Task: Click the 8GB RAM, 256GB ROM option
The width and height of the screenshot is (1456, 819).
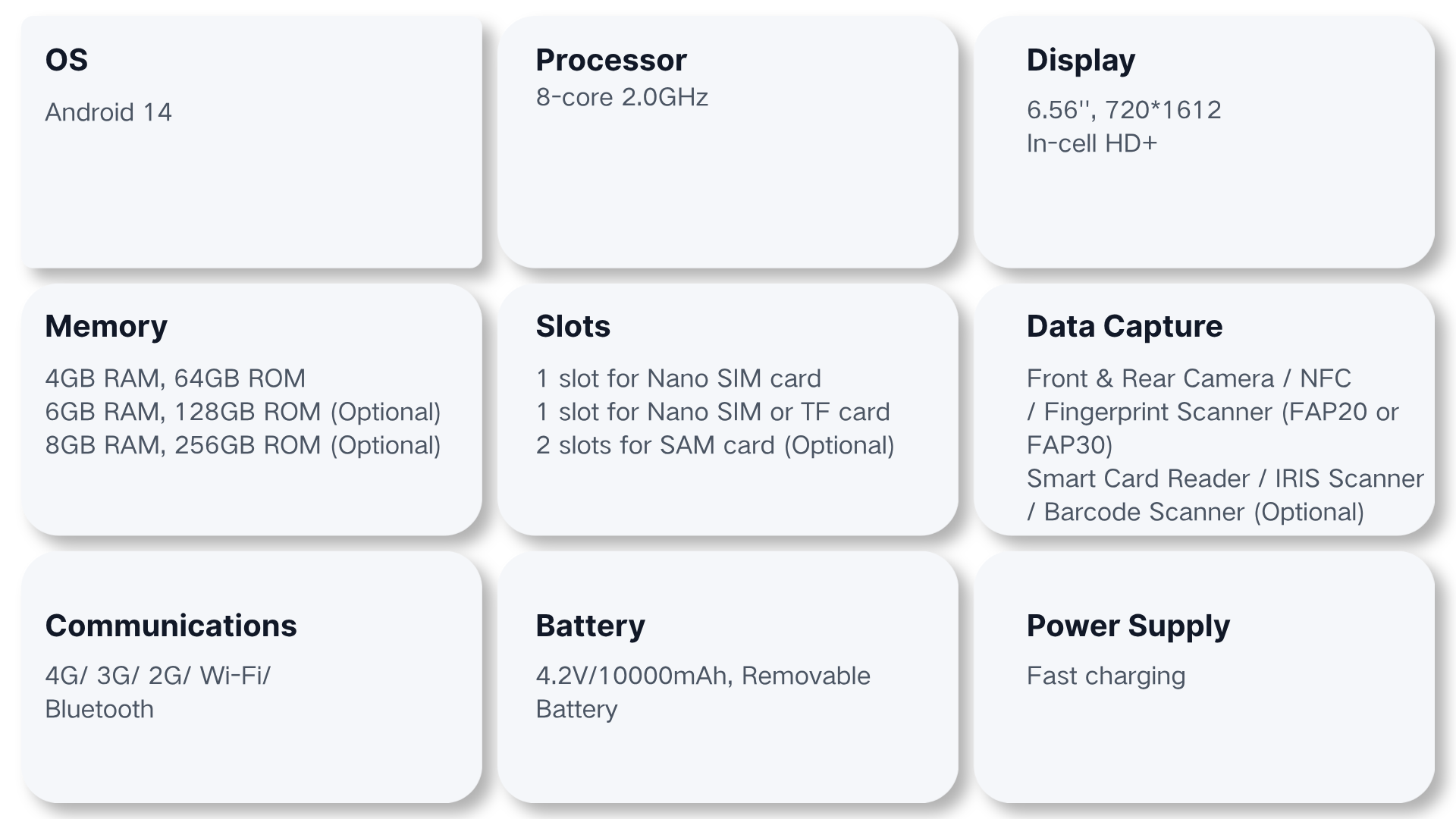Action: 243,445
